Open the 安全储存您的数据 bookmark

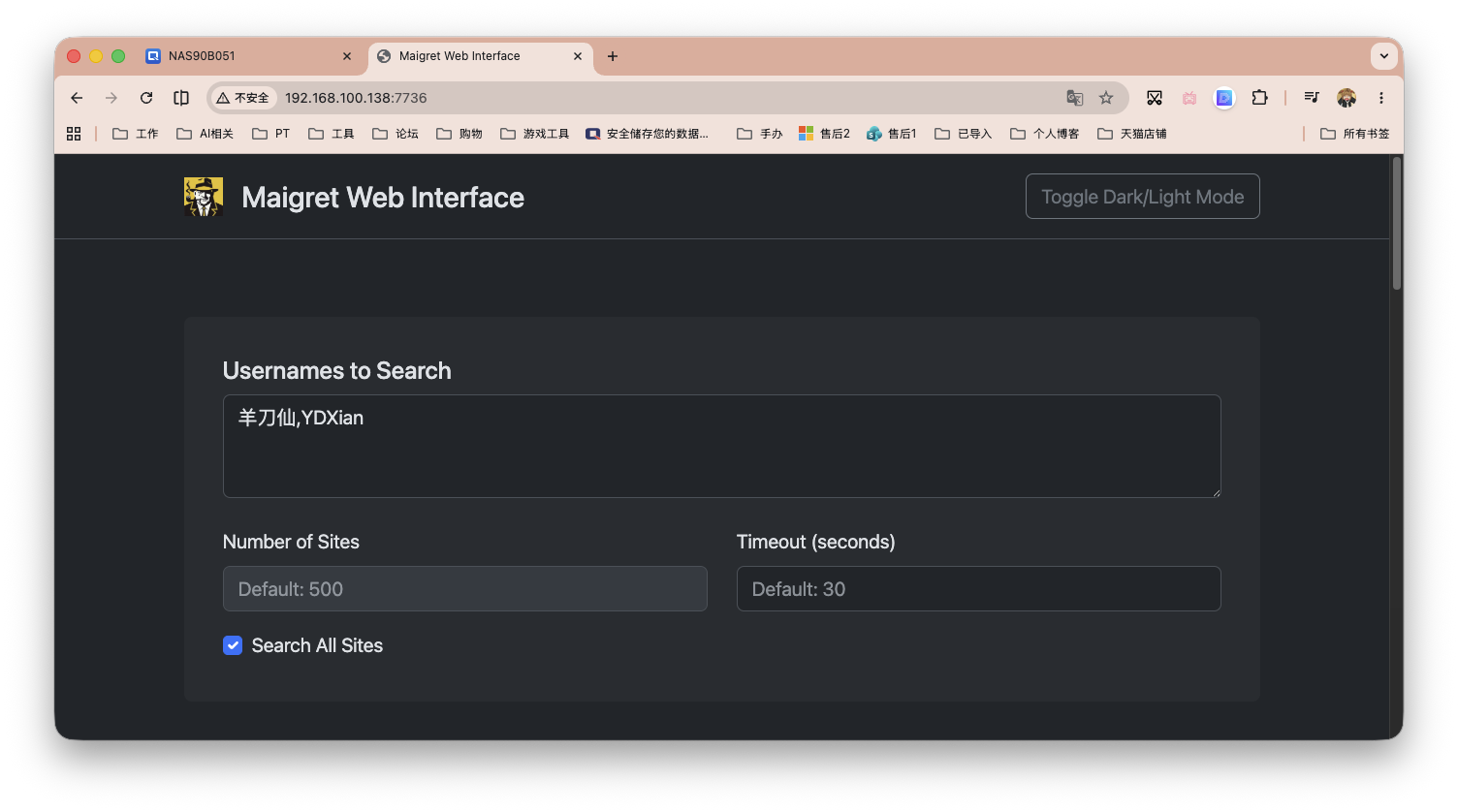[x=648, y=134]
